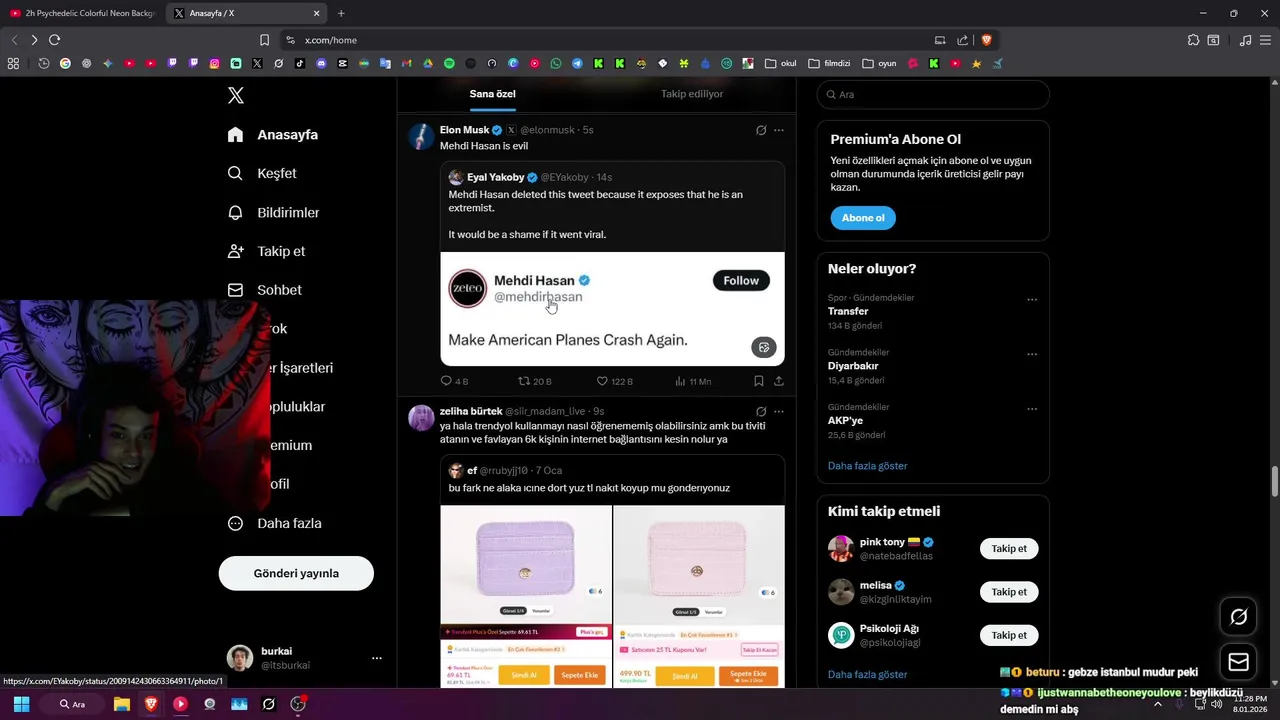Open options for Transfer trend
The width and height of the screenshot is (1280, 720).
coord(1032,299)
